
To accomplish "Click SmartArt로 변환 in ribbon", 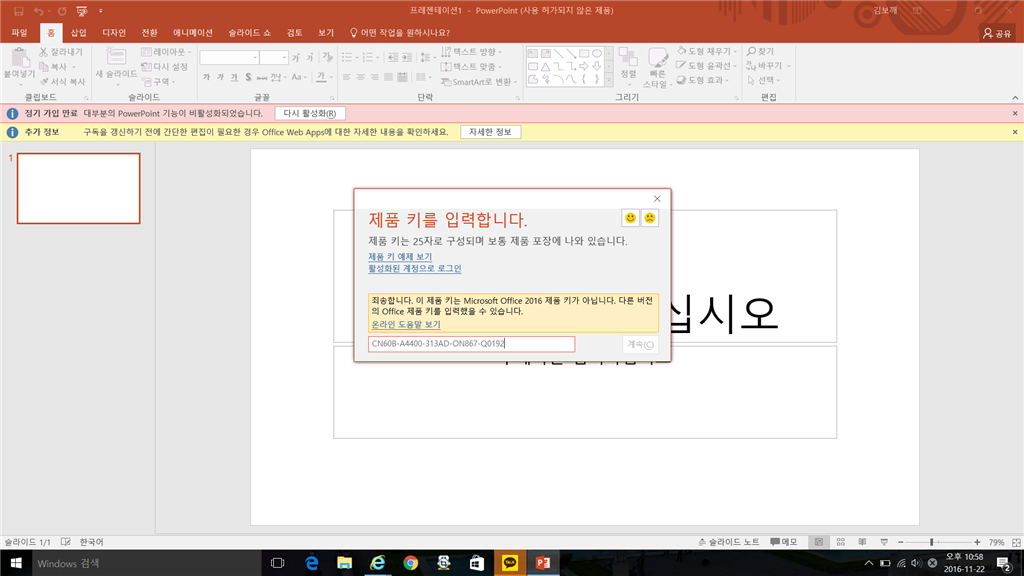I will coord(479,82).
